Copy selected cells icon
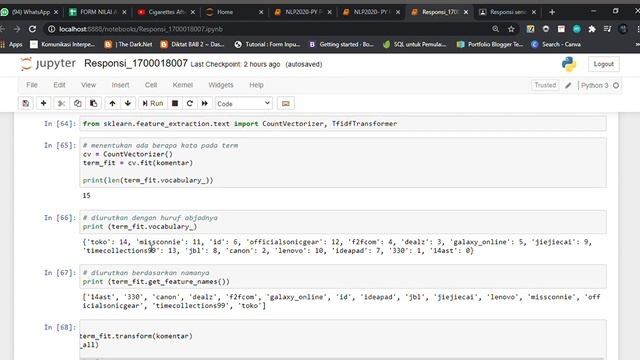This screenshot has height=360, width=640. [78, 104]
